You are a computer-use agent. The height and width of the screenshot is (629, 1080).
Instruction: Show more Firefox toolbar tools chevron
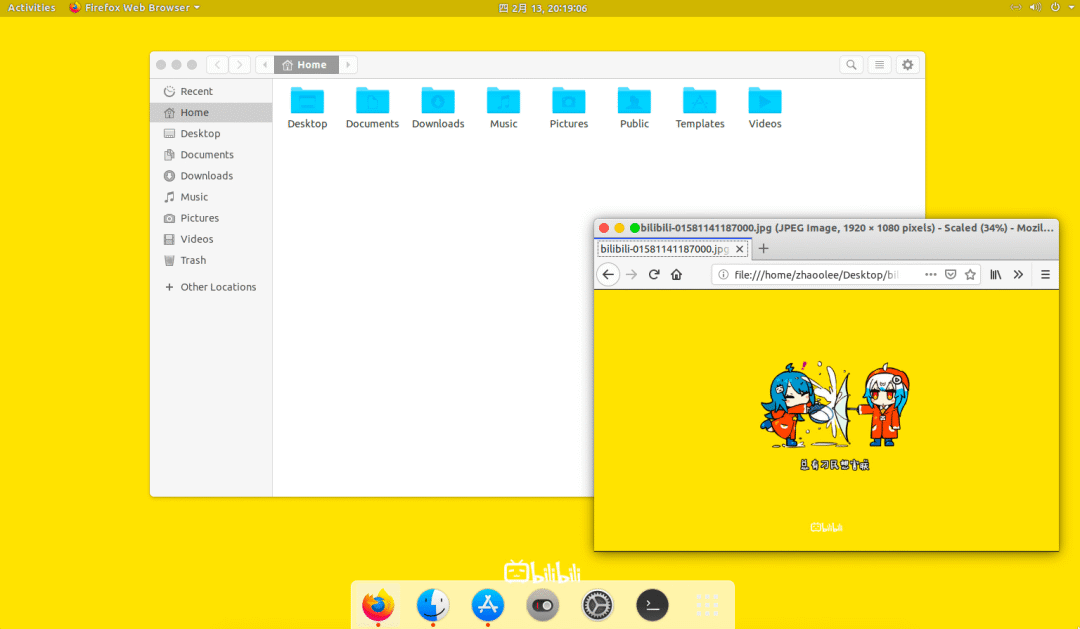click(x=1019, y=274)
